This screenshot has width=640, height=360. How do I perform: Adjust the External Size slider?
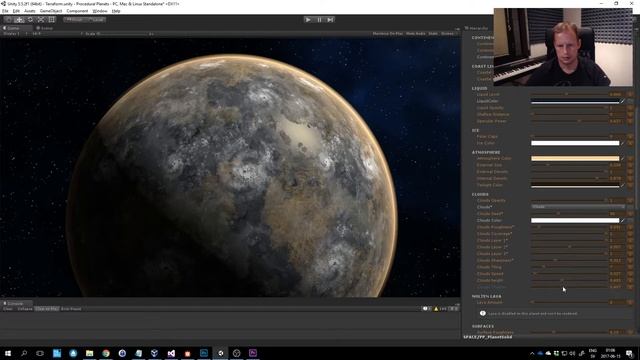pyautogui.click(x=569, y=165)
